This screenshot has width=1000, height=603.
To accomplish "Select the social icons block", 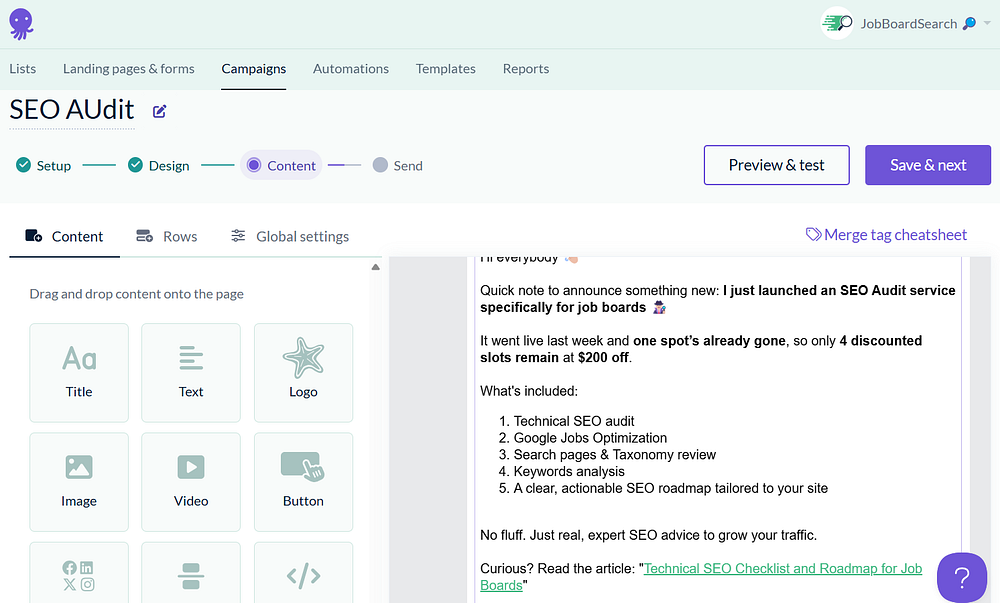I will (x=79, y=575).
